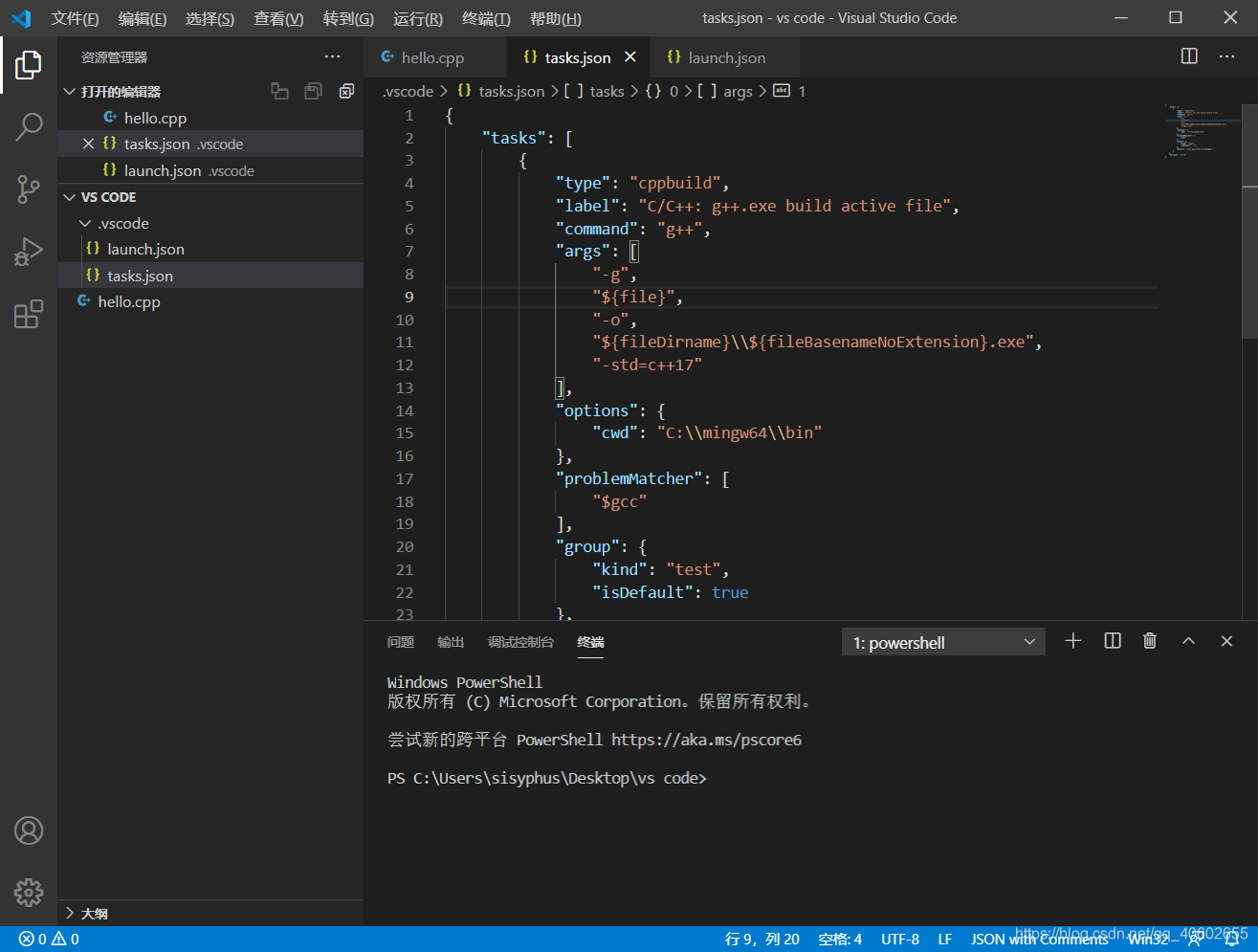Open Manage gear settings menu
1258x952 pixels.
pos(29,892)
